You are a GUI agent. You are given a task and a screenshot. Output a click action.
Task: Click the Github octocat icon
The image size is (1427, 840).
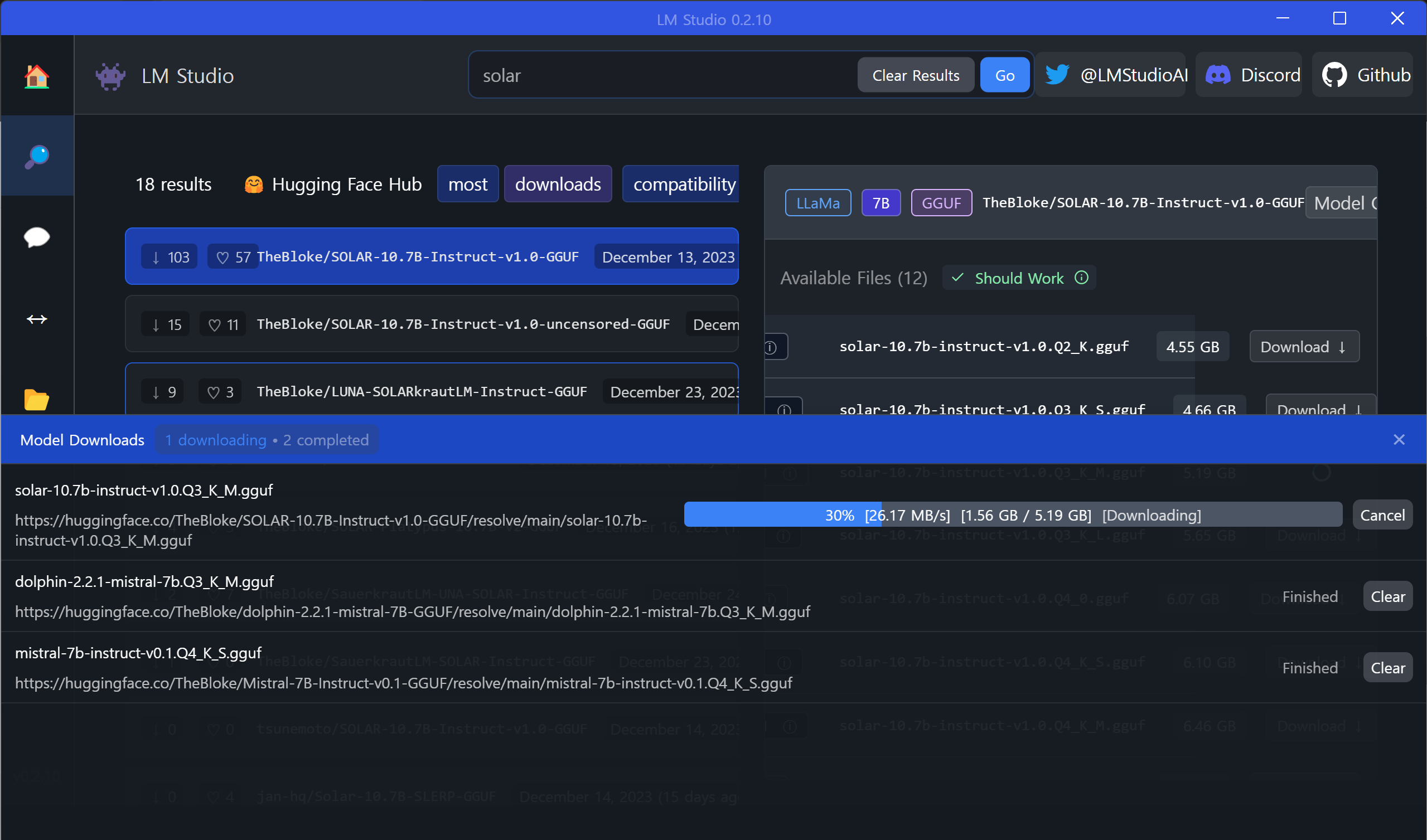coord(1334,75)
